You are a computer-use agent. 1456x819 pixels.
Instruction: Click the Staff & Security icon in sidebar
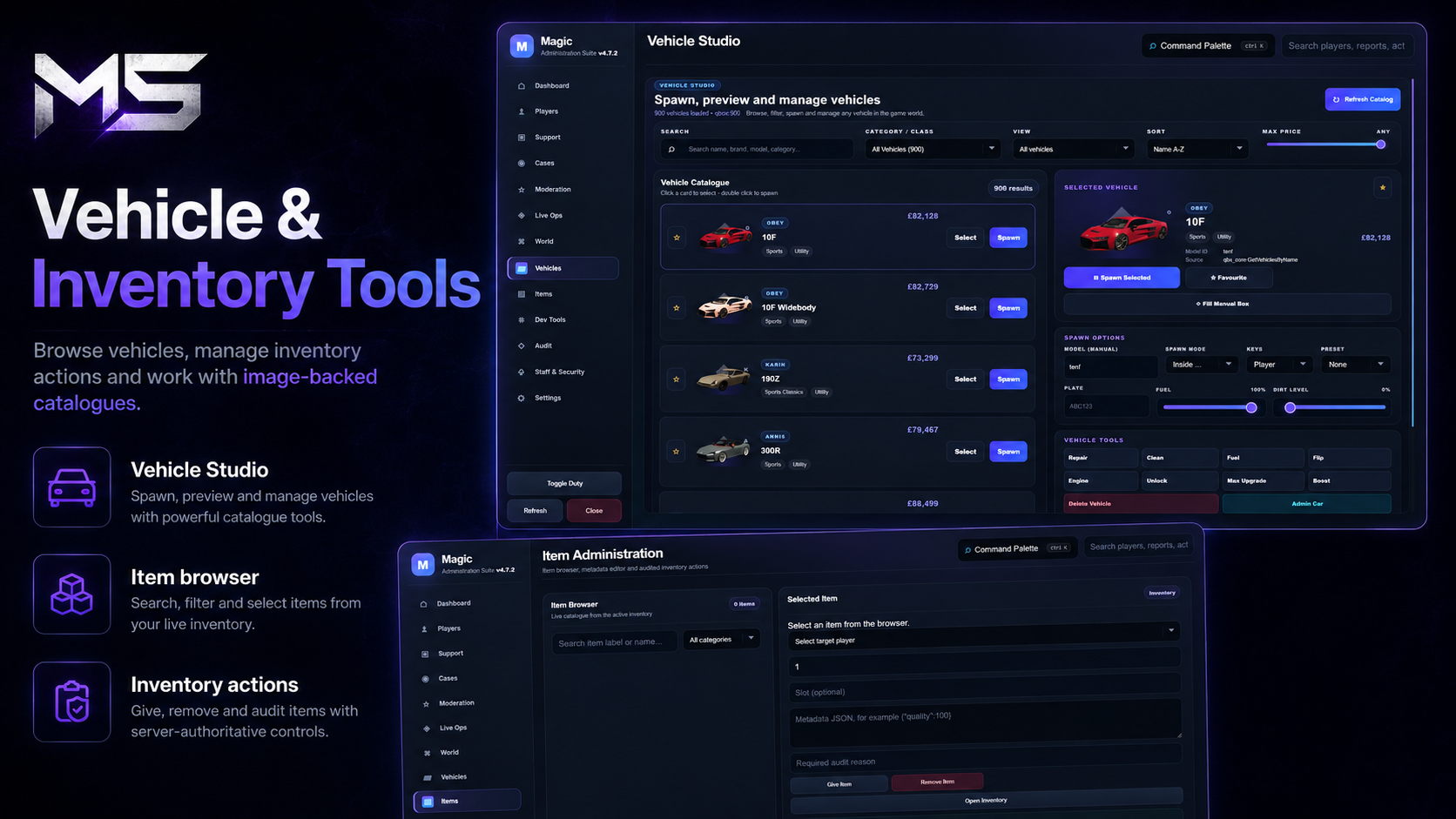522,372
